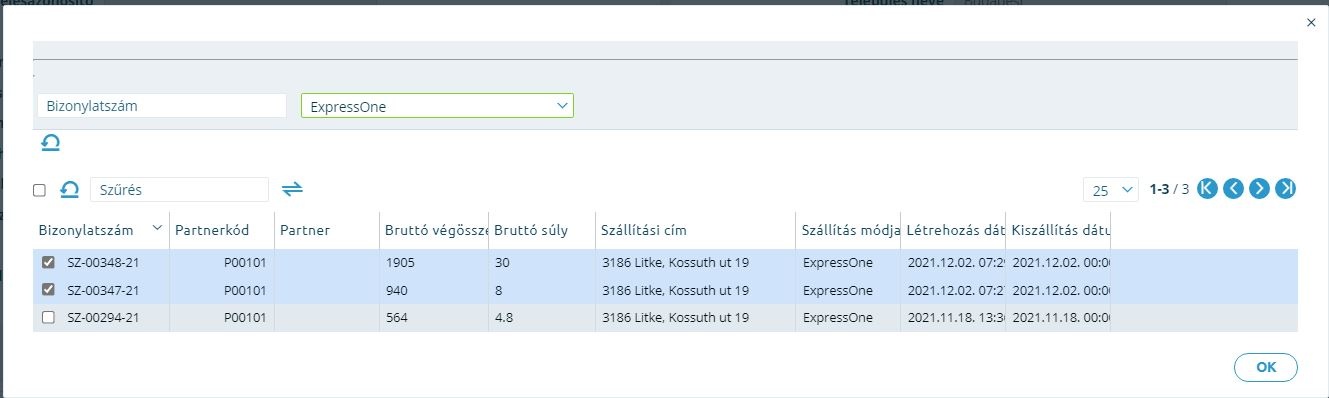Check the SZ-00294-21 row checkbox
1329x398 pixels.
point(48,317)
